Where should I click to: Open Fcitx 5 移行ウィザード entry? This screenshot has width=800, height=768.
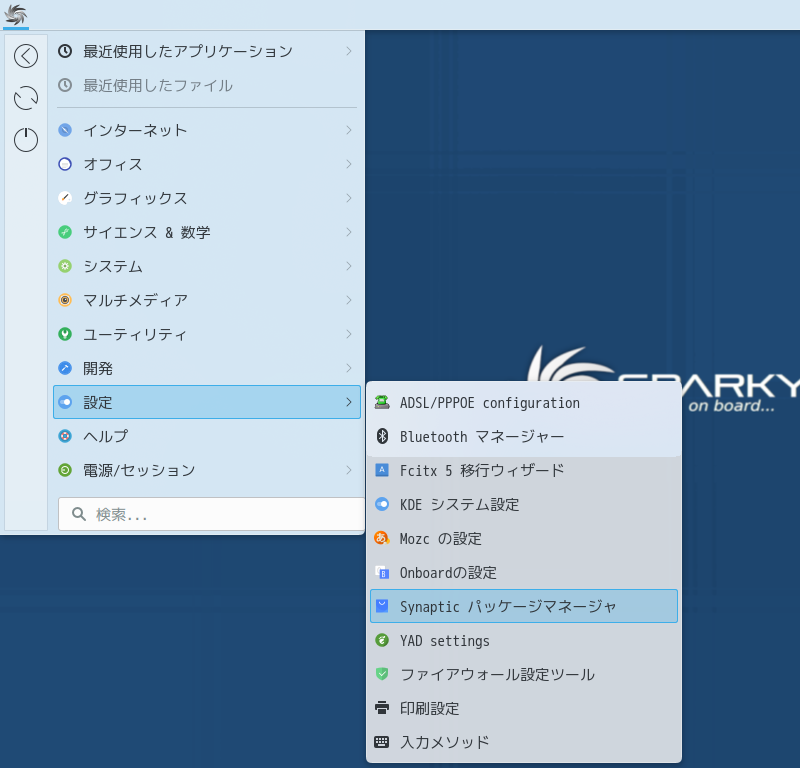tap(524, 470)
